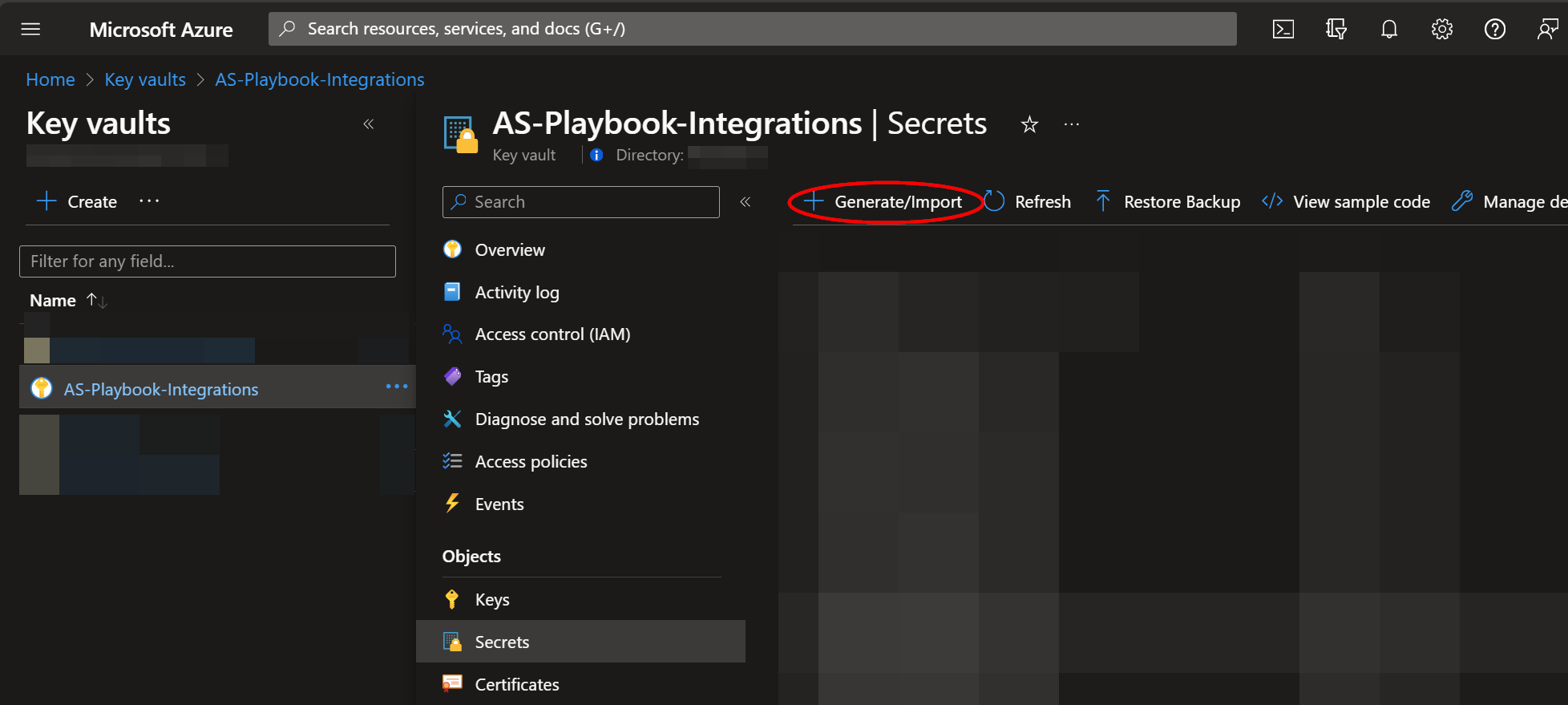Viewport: 1568px width, 705px height.
Task: Open the AS-Playbook-Integrations breadcrumb link
Action: pos(319,79)
